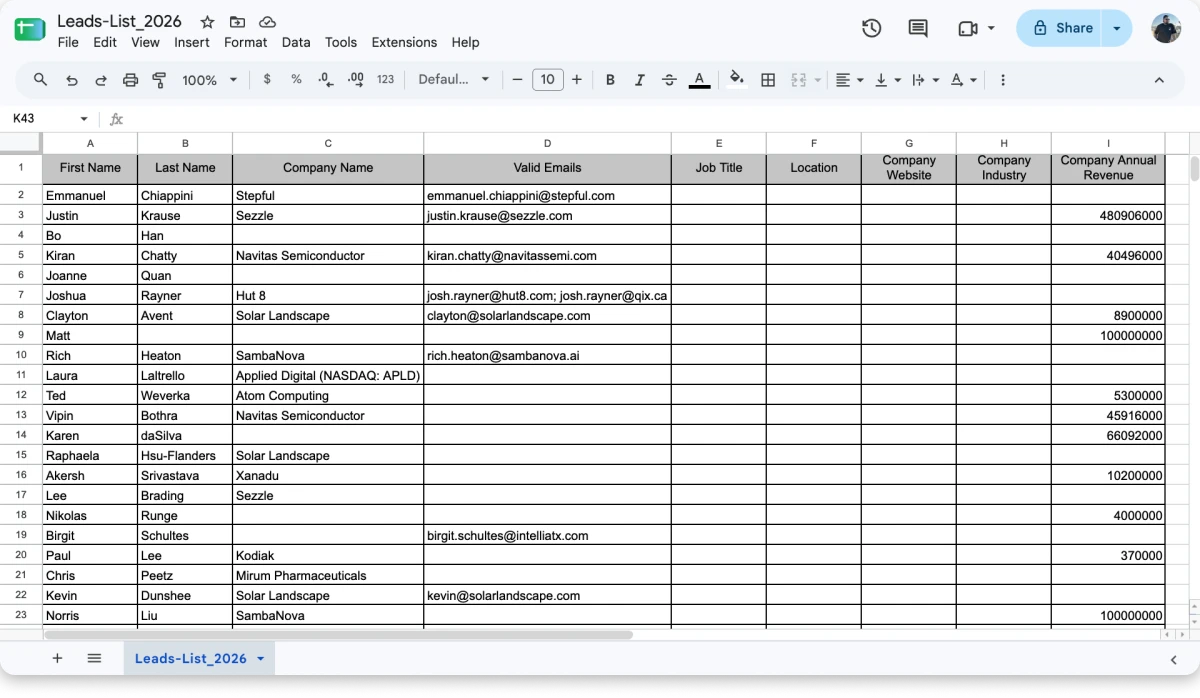The width and height of the screenshot is (1200, 698).
Task: Increase decimal places
Action: 355,80
